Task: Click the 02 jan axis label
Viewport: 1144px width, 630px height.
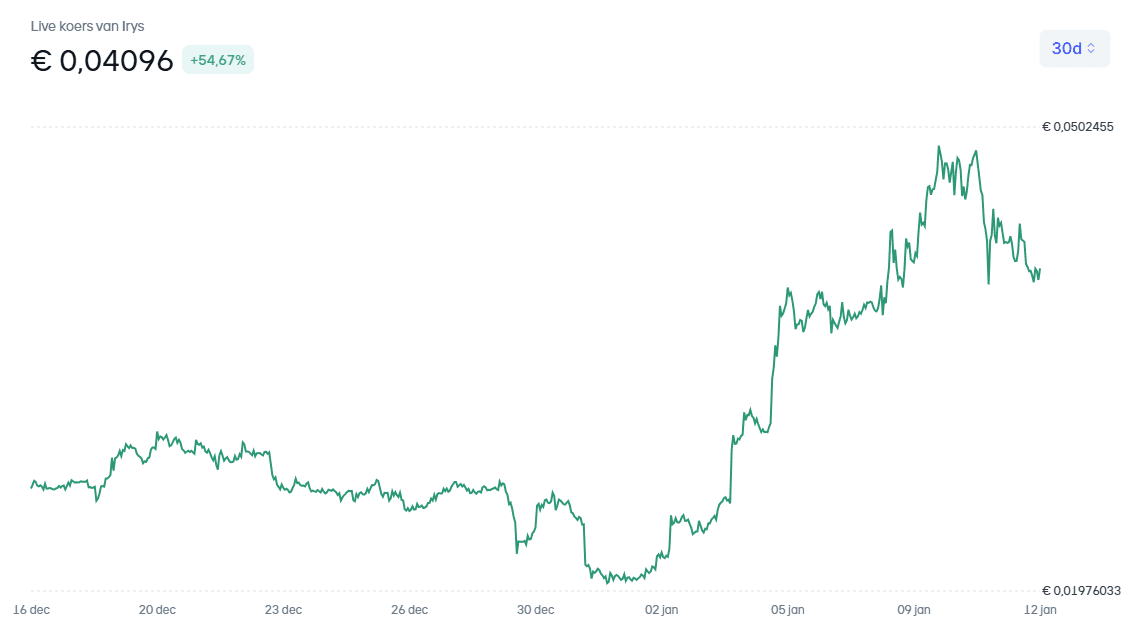Action: click(x=662, y=610)
